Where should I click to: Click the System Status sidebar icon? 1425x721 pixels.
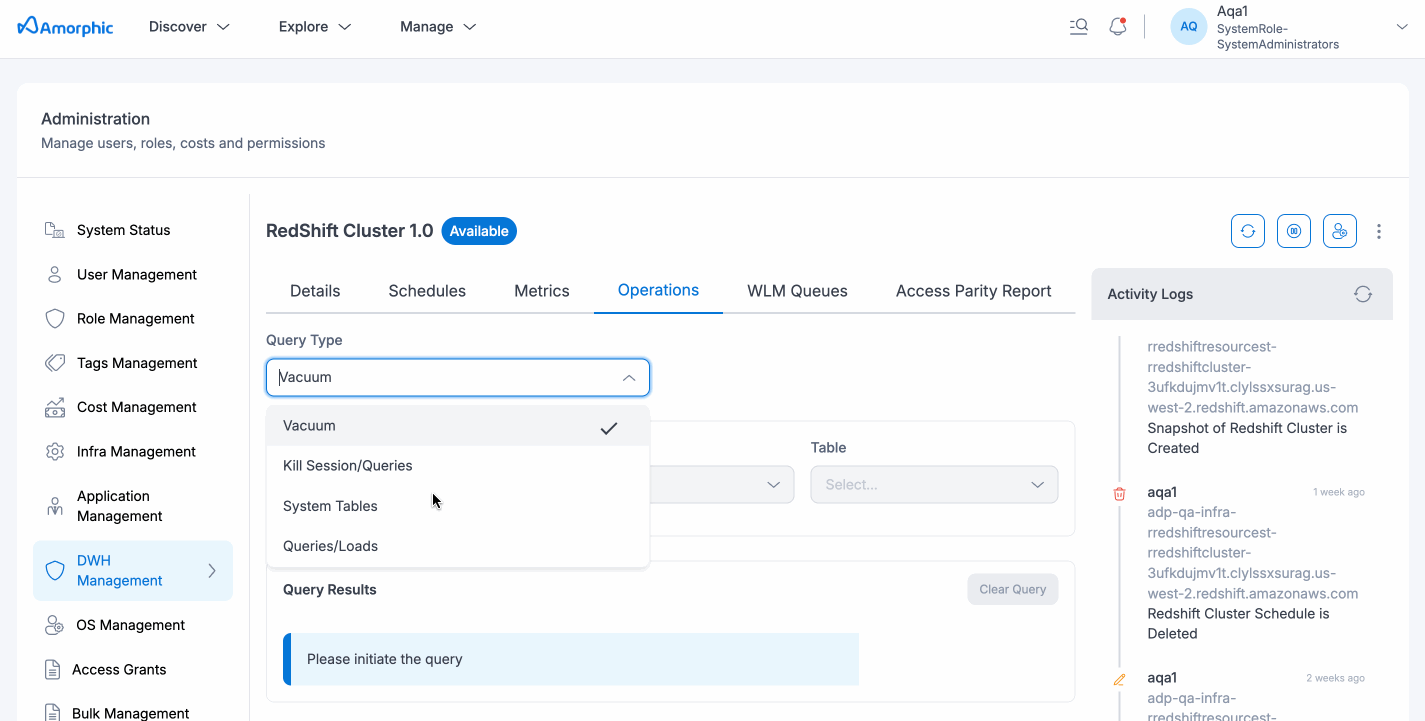[x=55, y=230]
